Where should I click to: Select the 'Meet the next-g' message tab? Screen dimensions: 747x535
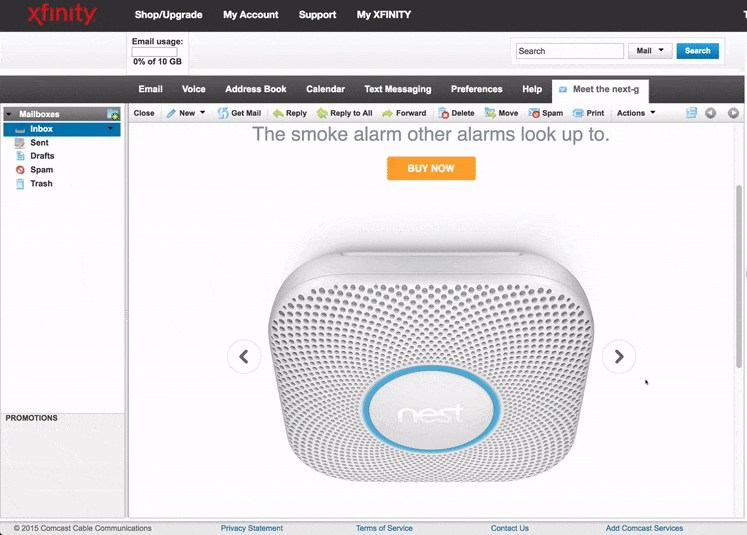tap(600, 90)
